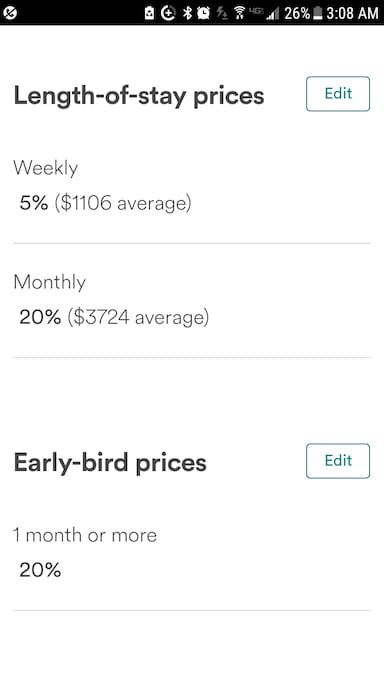Tap the alarm clock status icon

[203, 13]
